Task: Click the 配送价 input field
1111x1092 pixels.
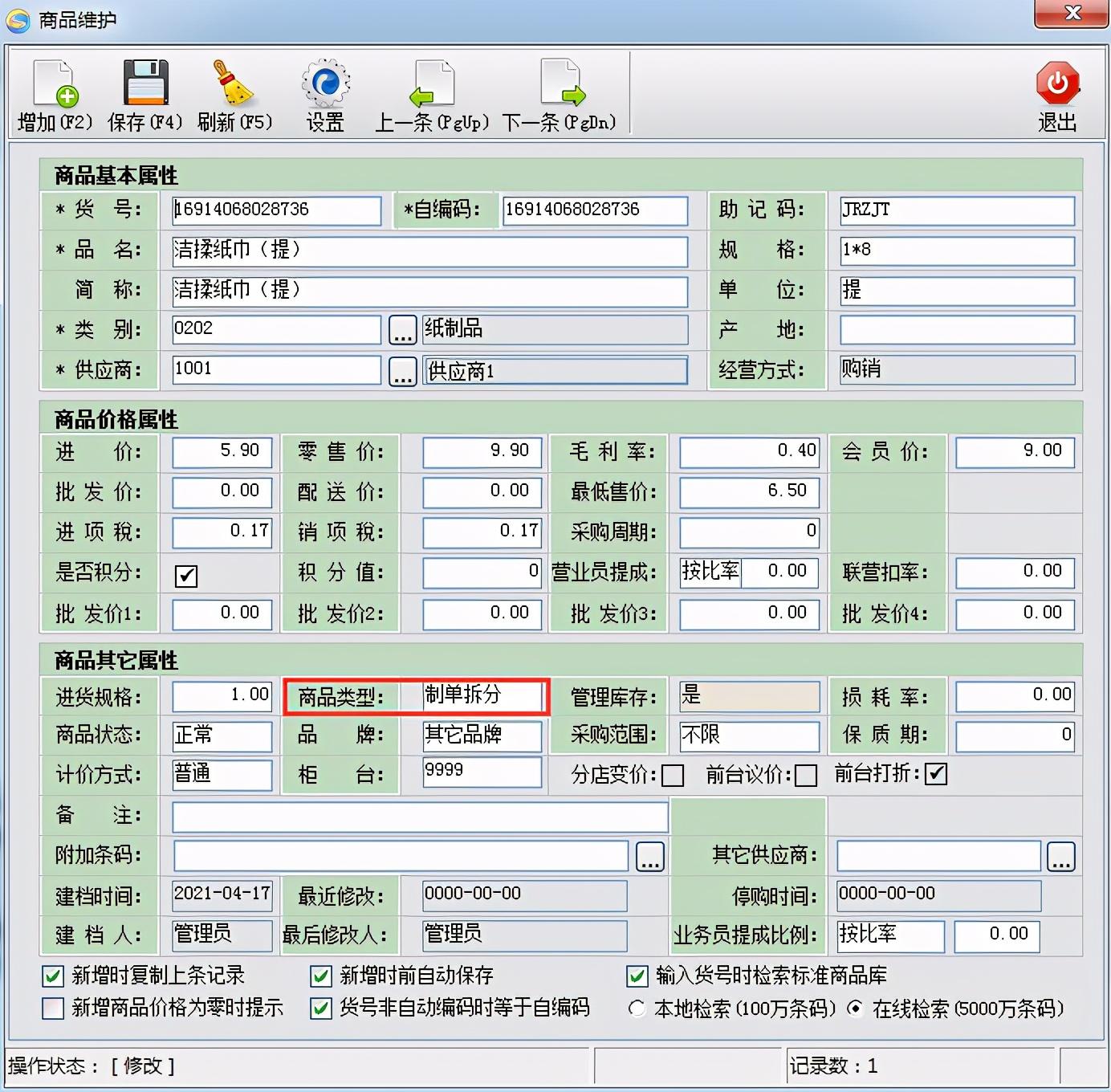Action: pyautogui.click(x=482, y=491)
